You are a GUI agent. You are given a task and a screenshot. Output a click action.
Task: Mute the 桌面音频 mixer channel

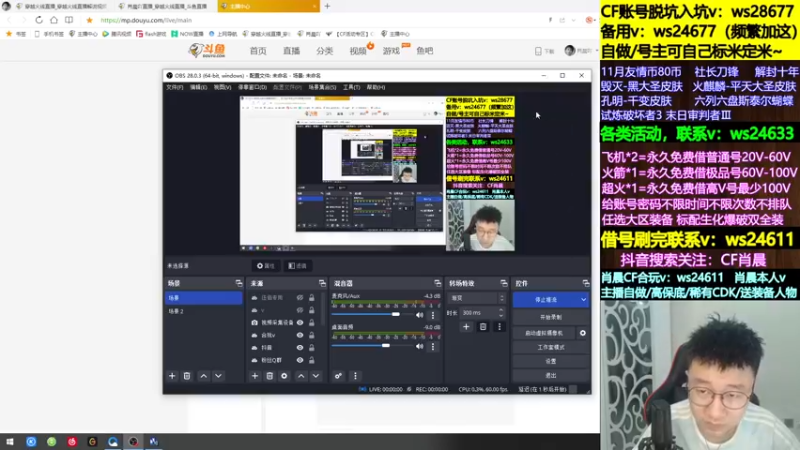pyautogui.click(x=419, y=346)
